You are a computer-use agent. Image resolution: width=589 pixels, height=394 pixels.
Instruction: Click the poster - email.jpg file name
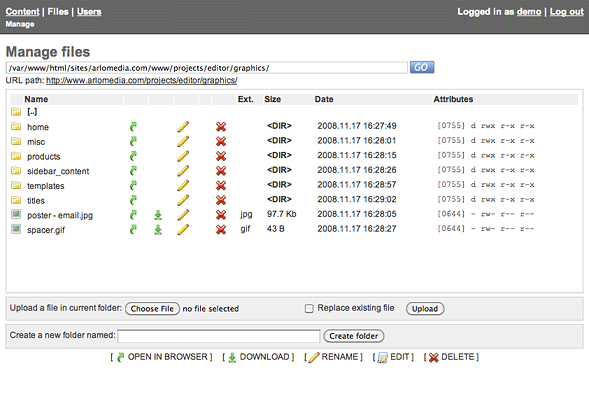coord(60,216)
